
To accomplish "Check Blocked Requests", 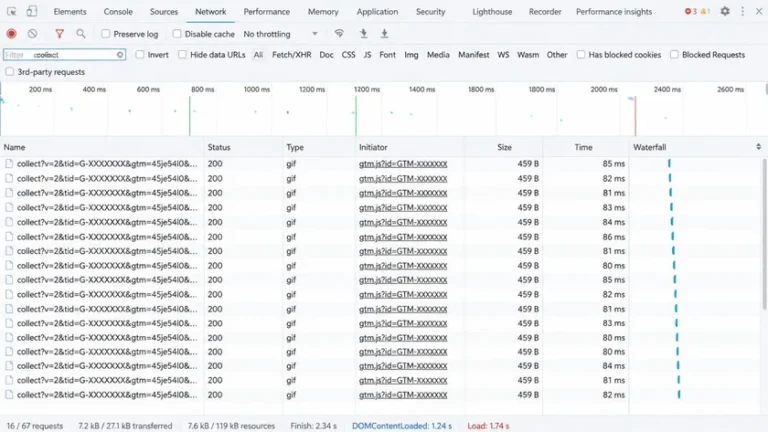I will point(674,54).
